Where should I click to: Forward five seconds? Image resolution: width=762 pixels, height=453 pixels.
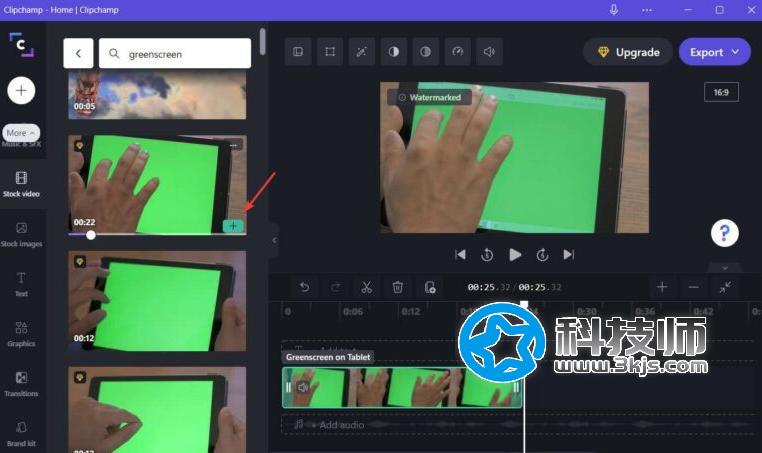[542, 255]
